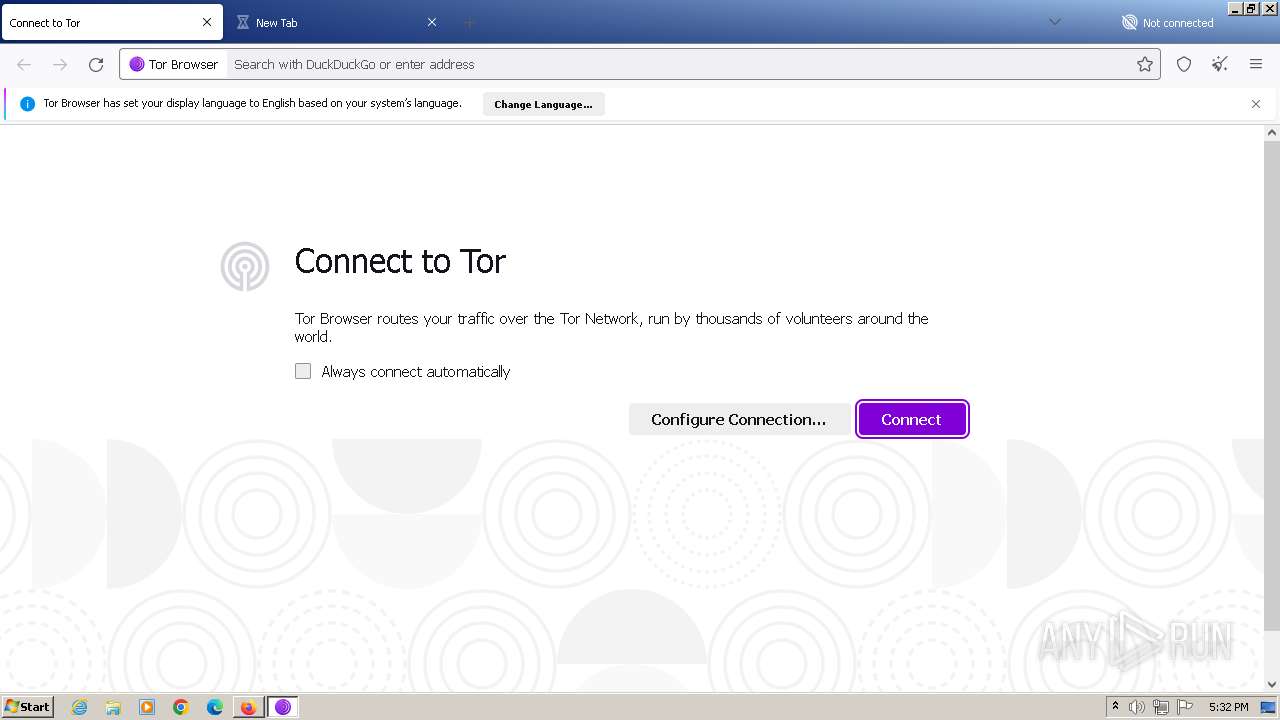Click the page vertical scrollbar
1280x720 pixels.
tap(1272, 385)
